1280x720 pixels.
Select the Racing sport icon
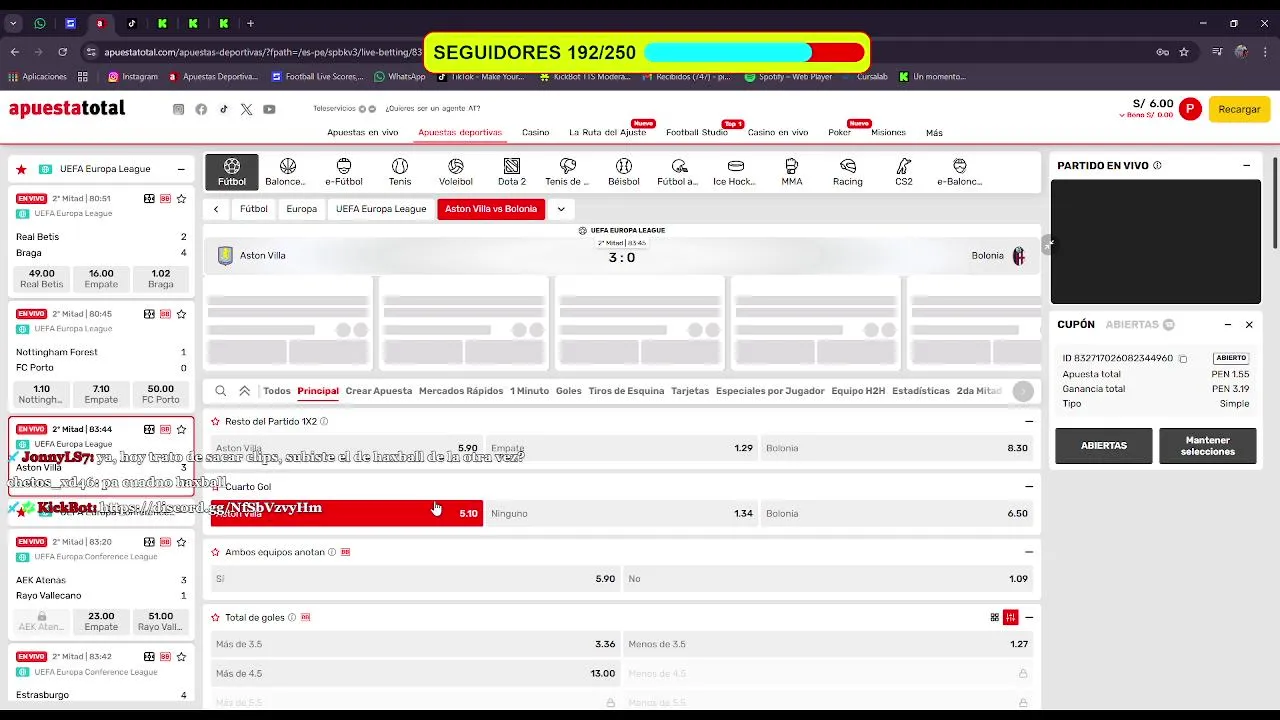point(848,172)
